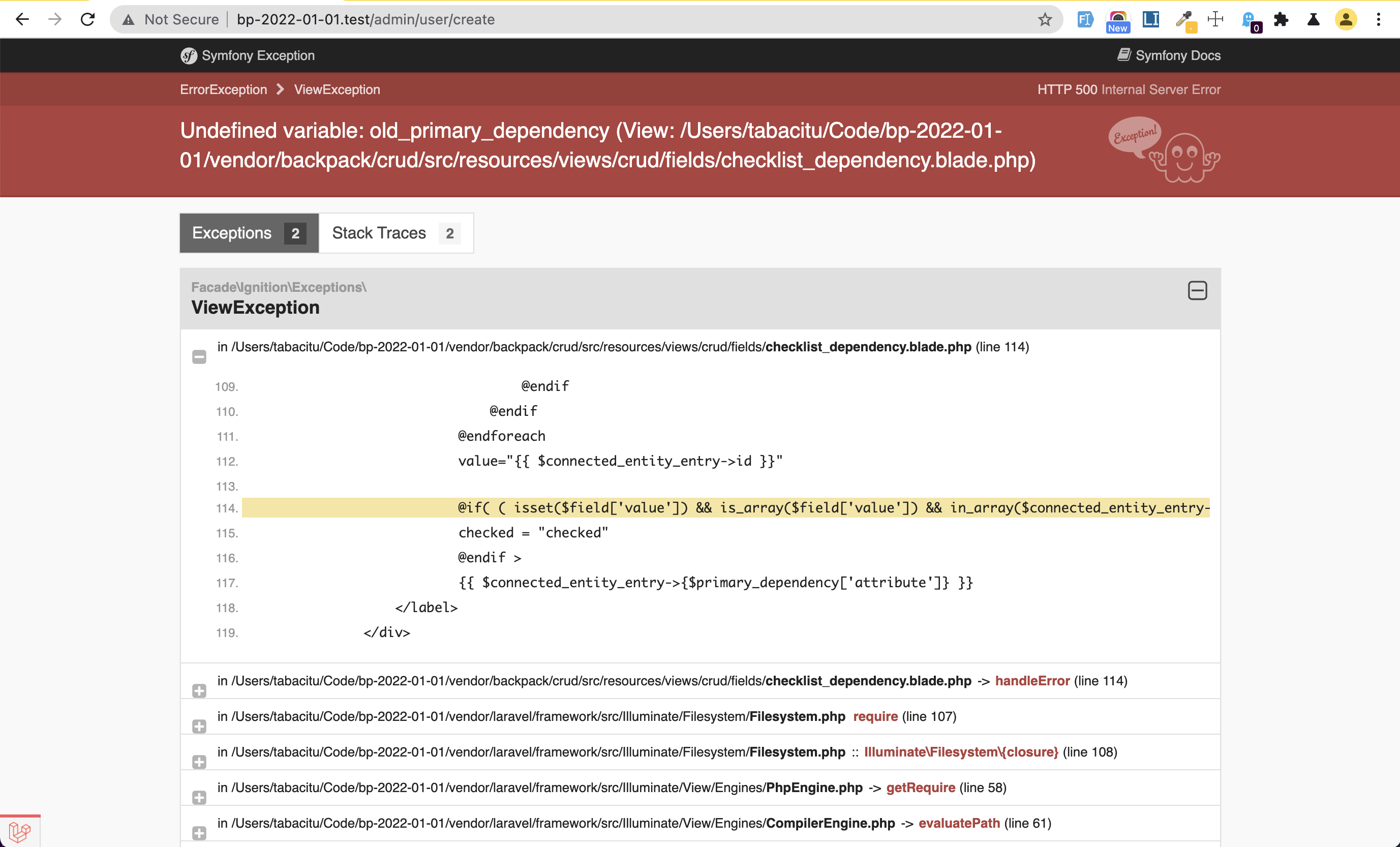Viewport: 1400px width, 847px height.
Task: Click the Symfony logo in the header
Action: click(189, 55)
